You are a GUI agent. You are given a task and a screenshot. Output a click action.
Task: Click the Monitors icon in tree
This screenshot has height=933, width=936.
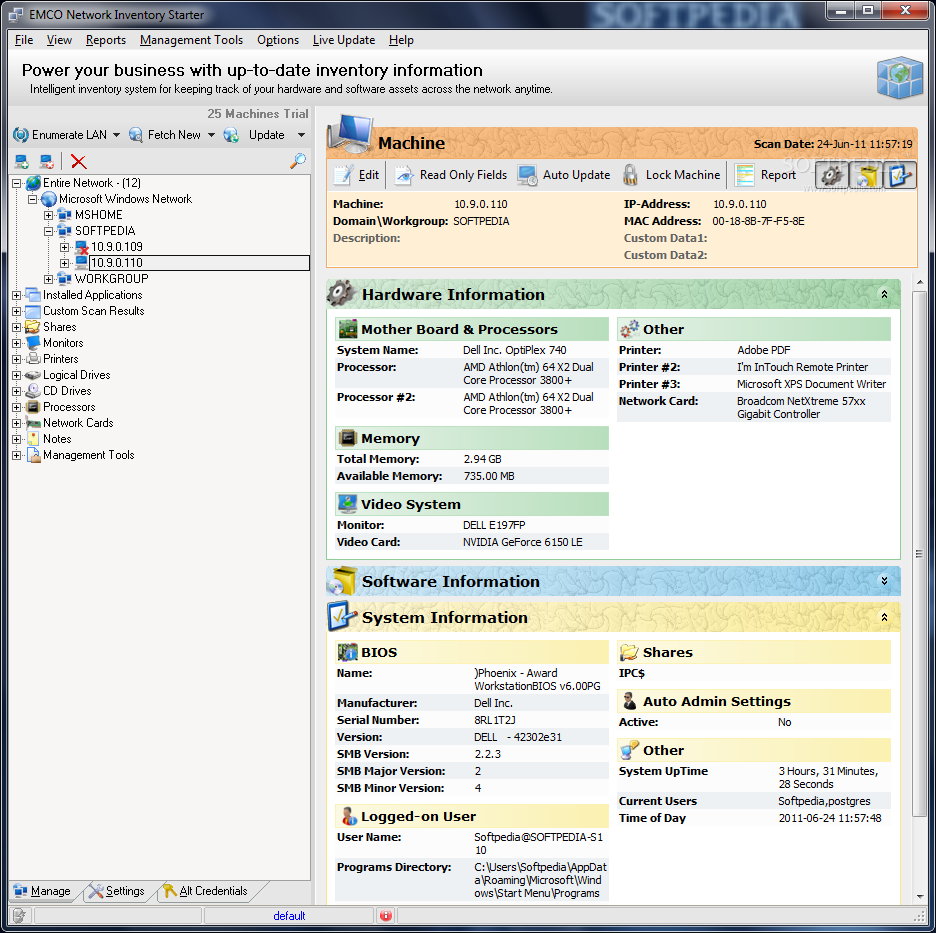pos(33,343)
